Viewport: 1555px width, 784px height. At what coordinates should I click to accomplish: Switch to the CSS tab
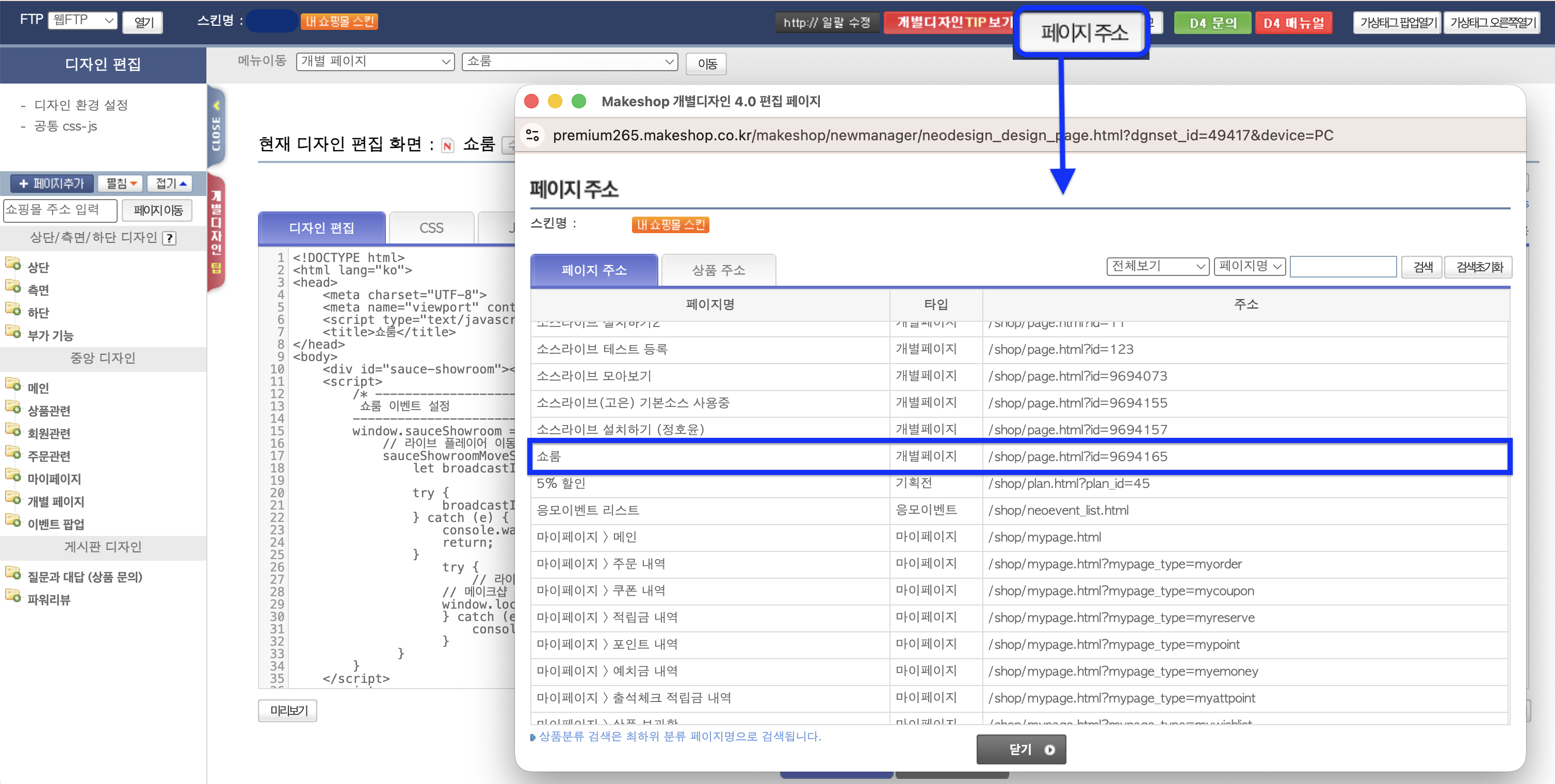pos(431,228)
